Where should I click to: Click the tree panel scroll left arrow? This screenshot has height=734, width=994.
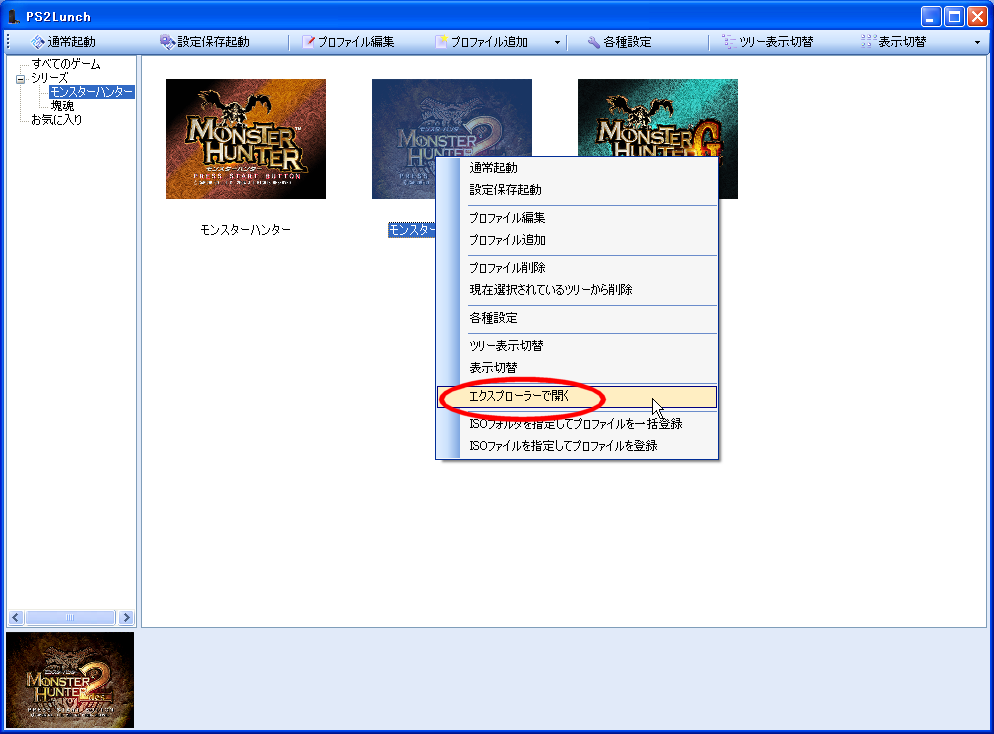pos(16,617)
